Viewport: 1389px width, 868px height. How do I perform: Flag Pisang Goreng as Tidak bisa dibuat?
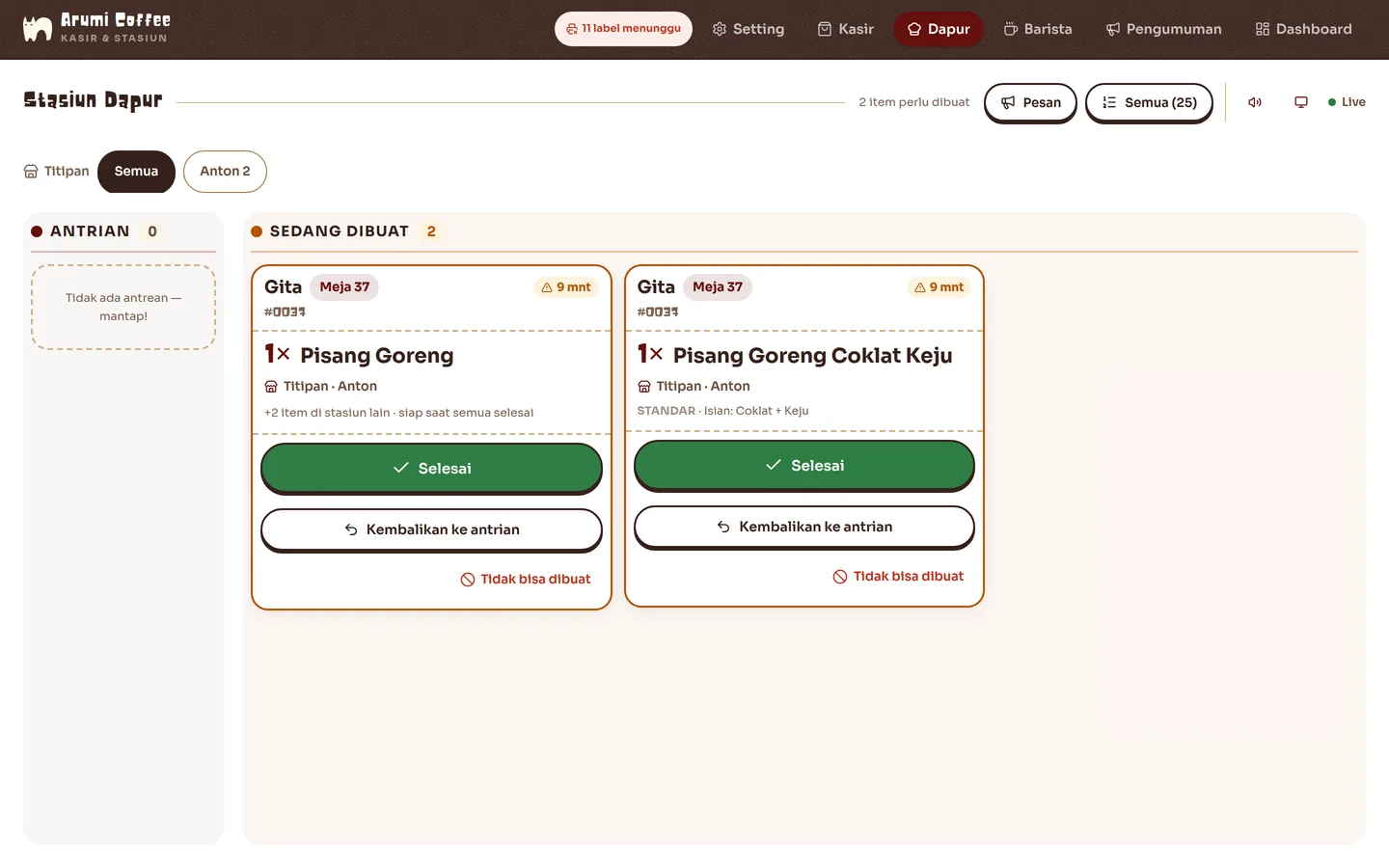[526, 580]
